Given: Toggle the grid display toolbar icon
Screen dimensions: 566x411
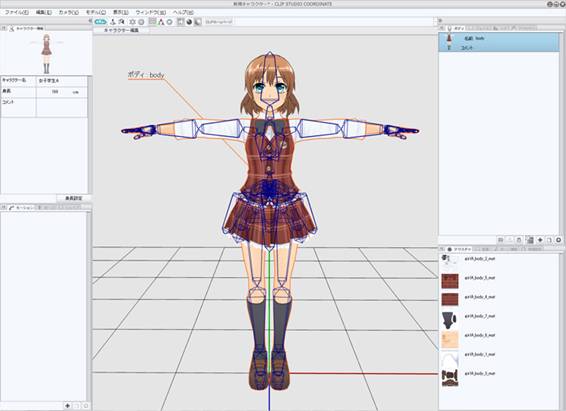Looking at the screenshot, I should pos(153,22).
